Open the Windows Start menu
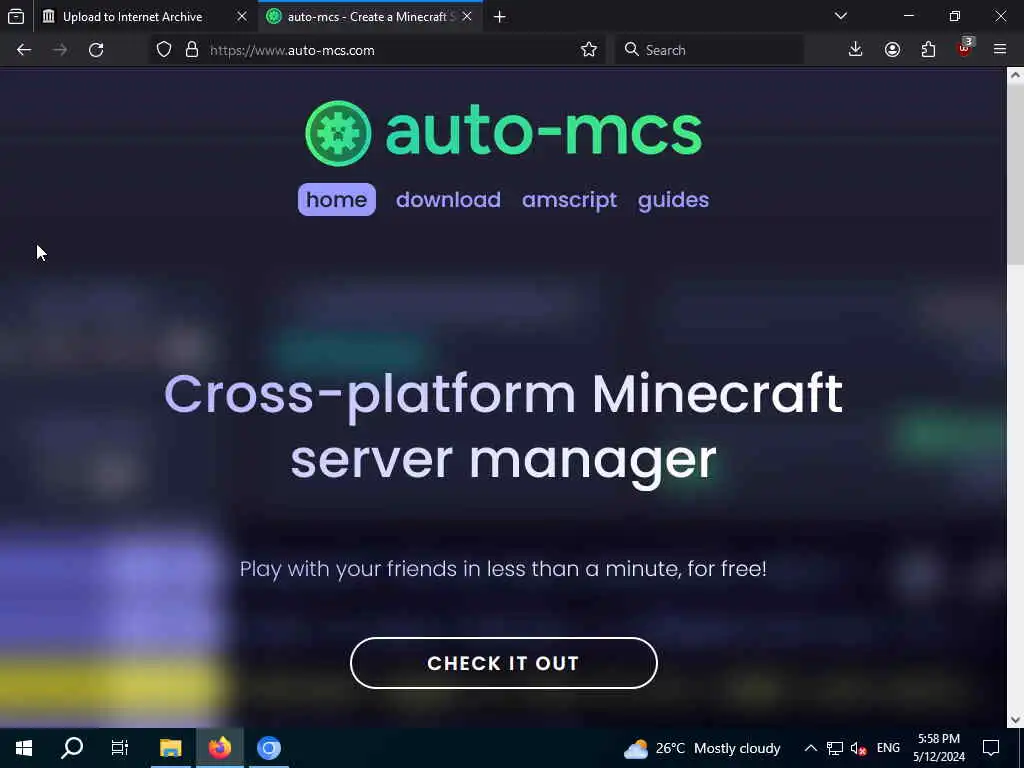Image resolution: width=1024 pixels, height=768 pixels. click(24, 748)
